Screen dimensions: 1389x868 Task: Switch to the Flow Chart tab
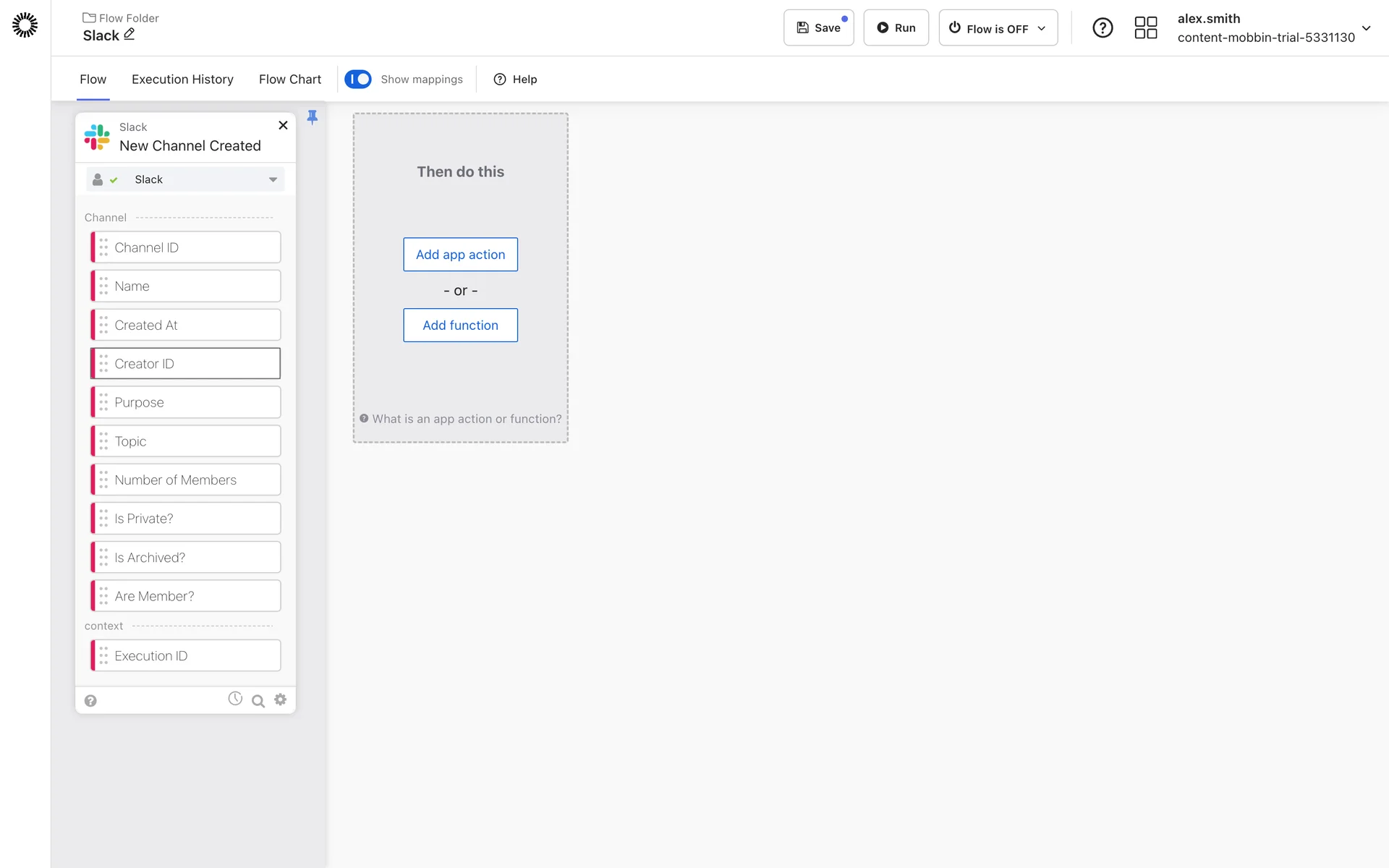pos(289,80)
